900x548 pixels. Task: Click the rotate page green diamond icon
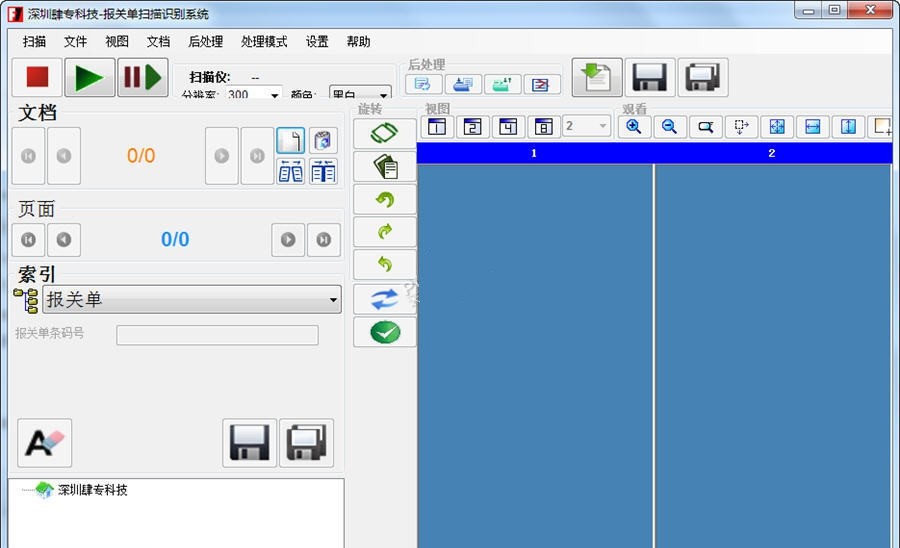click(x=385, y=133)
